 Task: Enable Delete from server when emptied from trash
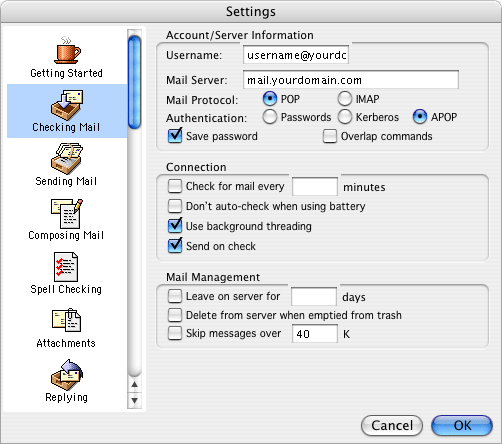pos(175,315)
